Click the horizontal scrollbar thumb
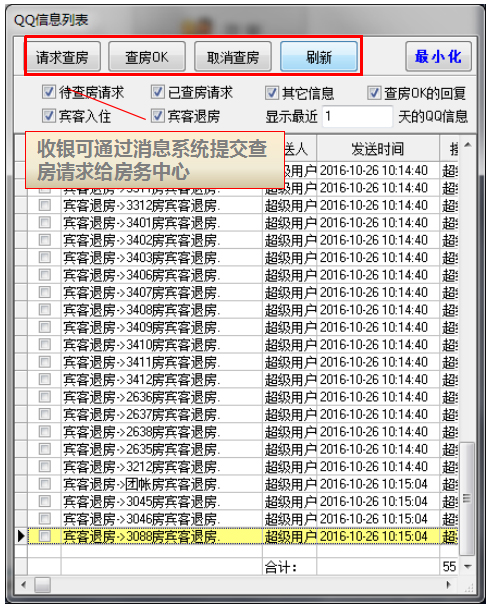This screenshot has width=495, height=611. tap(42, 585)
